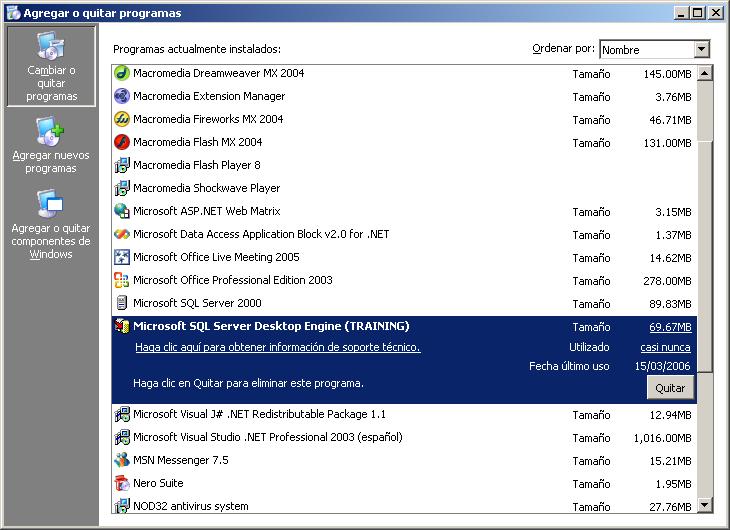Click the 145.00MB size value
This screenshot has width=730, height=530.
point(668,74)
